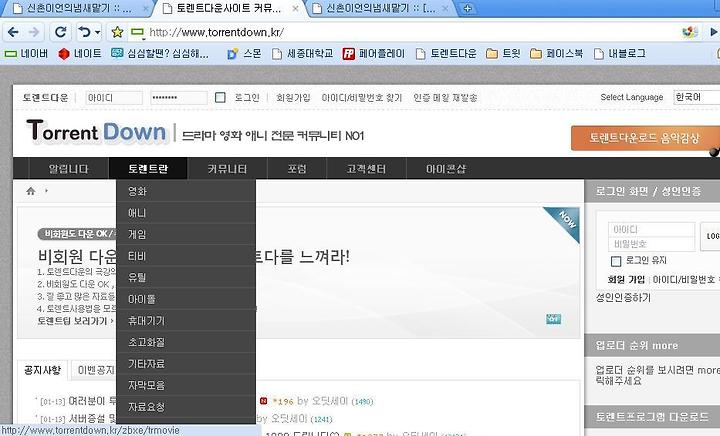Click the 로그인 link in top bar
This screenshot has width=720, height=436.
(247, 98)
